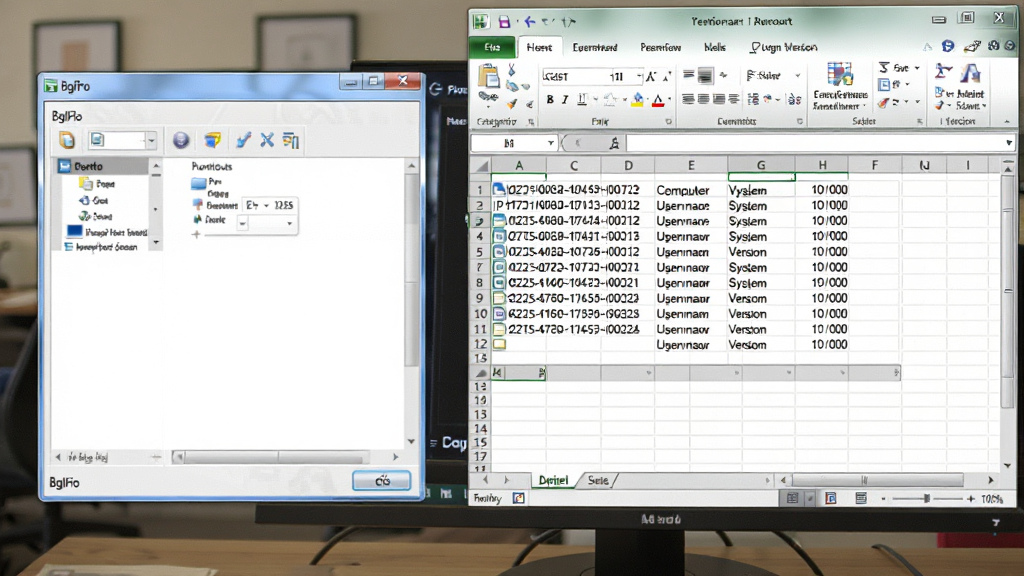Expand the formula bar with its right arrow

pyautogui.click(x=1009, y=143)
